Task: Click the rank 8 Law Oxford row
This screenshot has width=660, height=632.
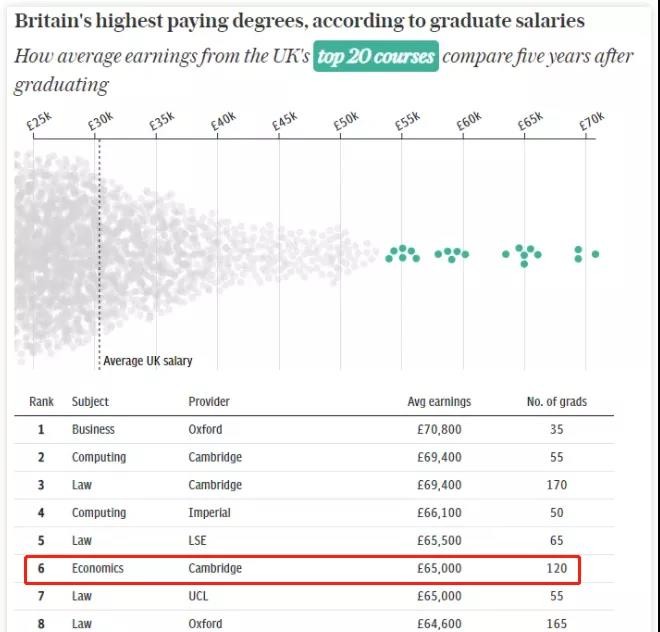Action: tap(314, 622)
